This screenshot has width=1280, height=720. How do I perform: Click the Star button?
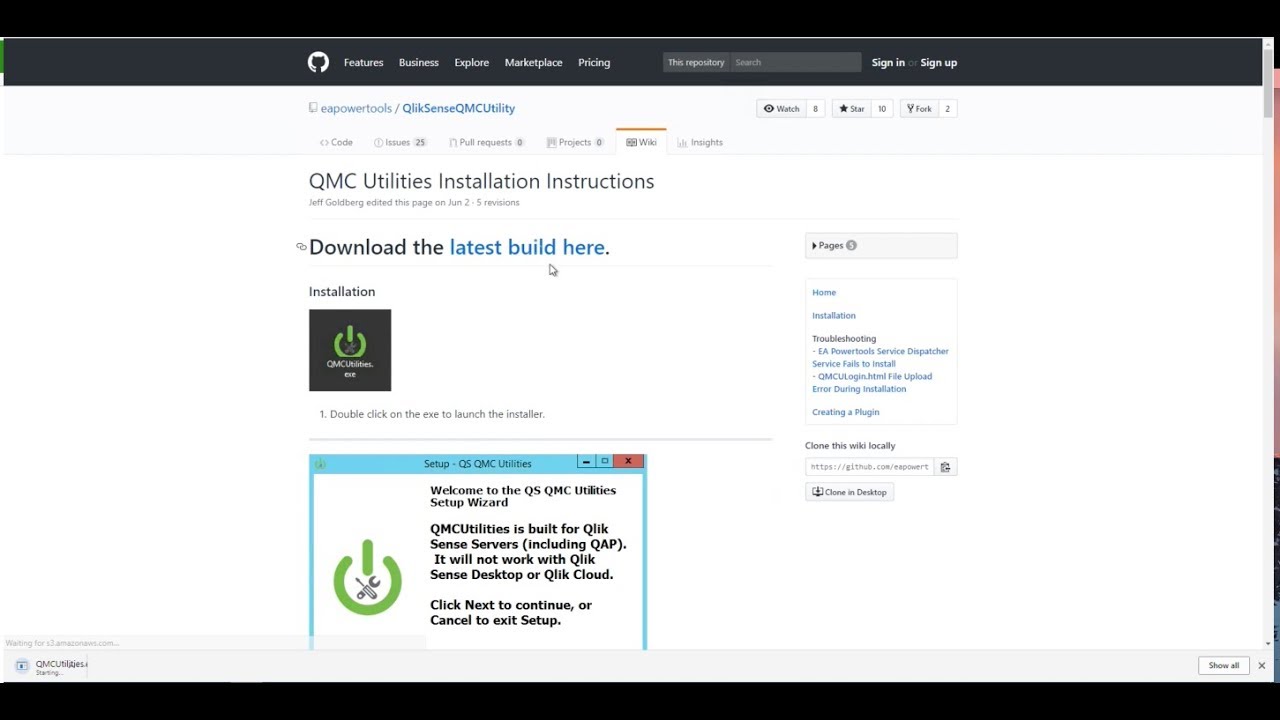click(x=852, y=109)
